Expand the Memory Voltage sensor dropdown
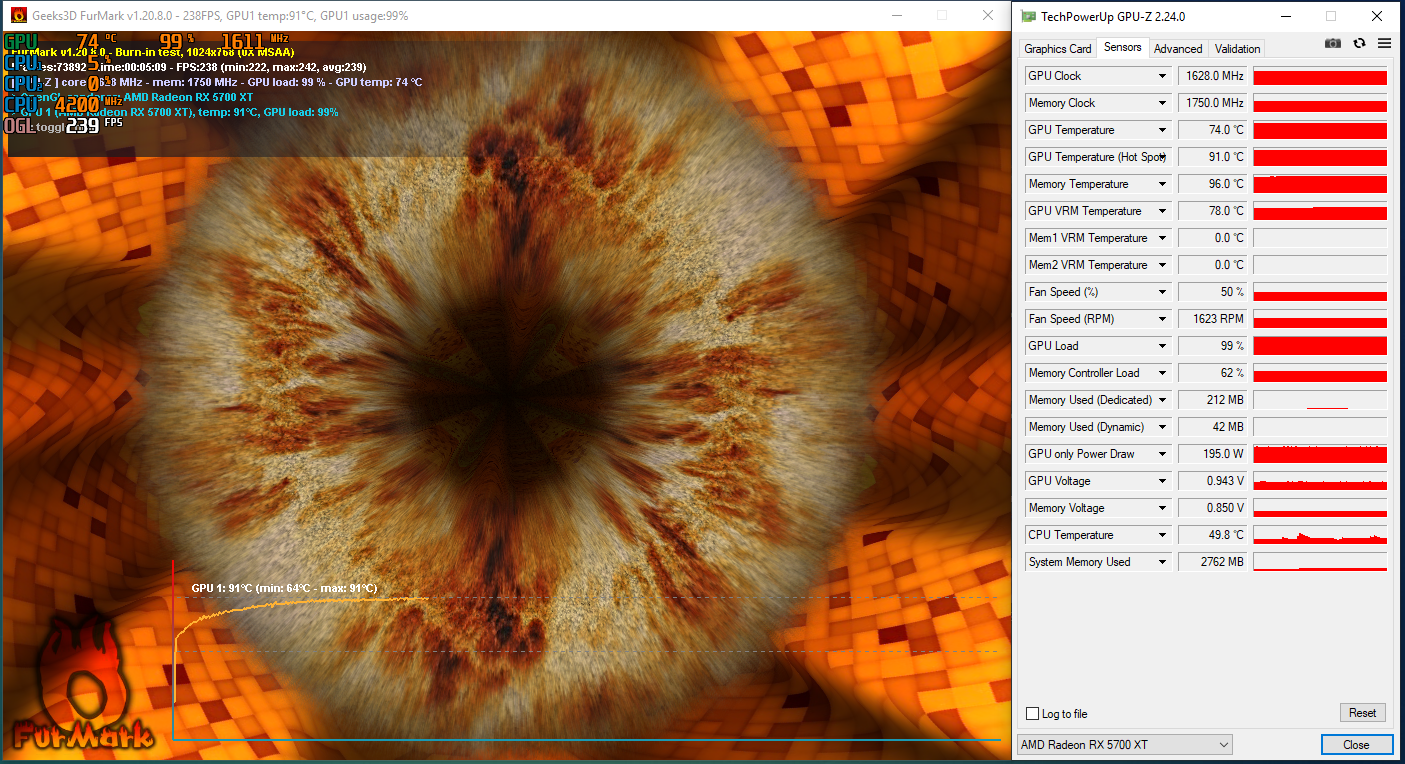This screenshot has height=764, width=1405. pos(1162,508)
